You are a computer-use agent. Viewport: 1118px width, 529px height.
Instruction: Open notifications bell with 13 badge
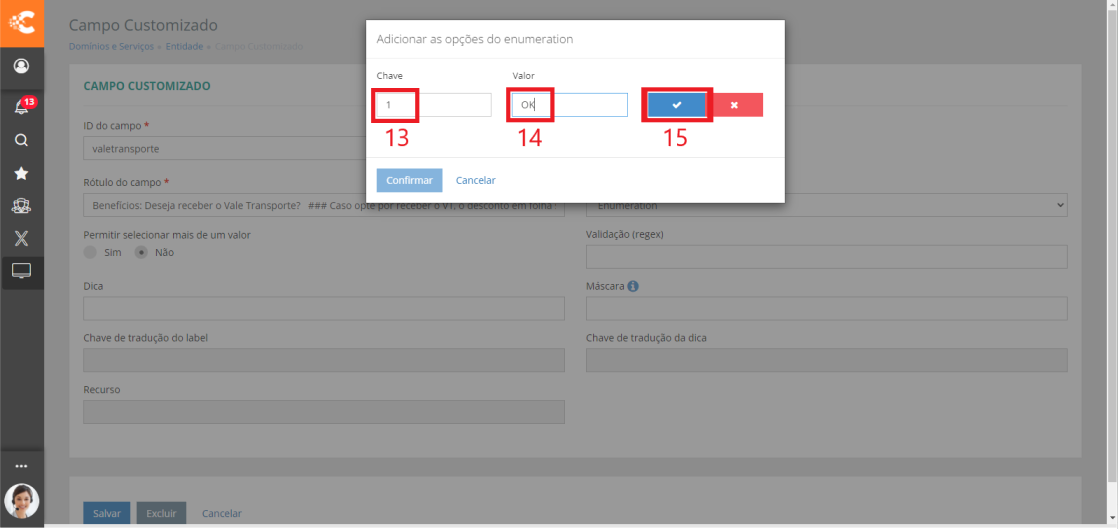coord(21,108)
